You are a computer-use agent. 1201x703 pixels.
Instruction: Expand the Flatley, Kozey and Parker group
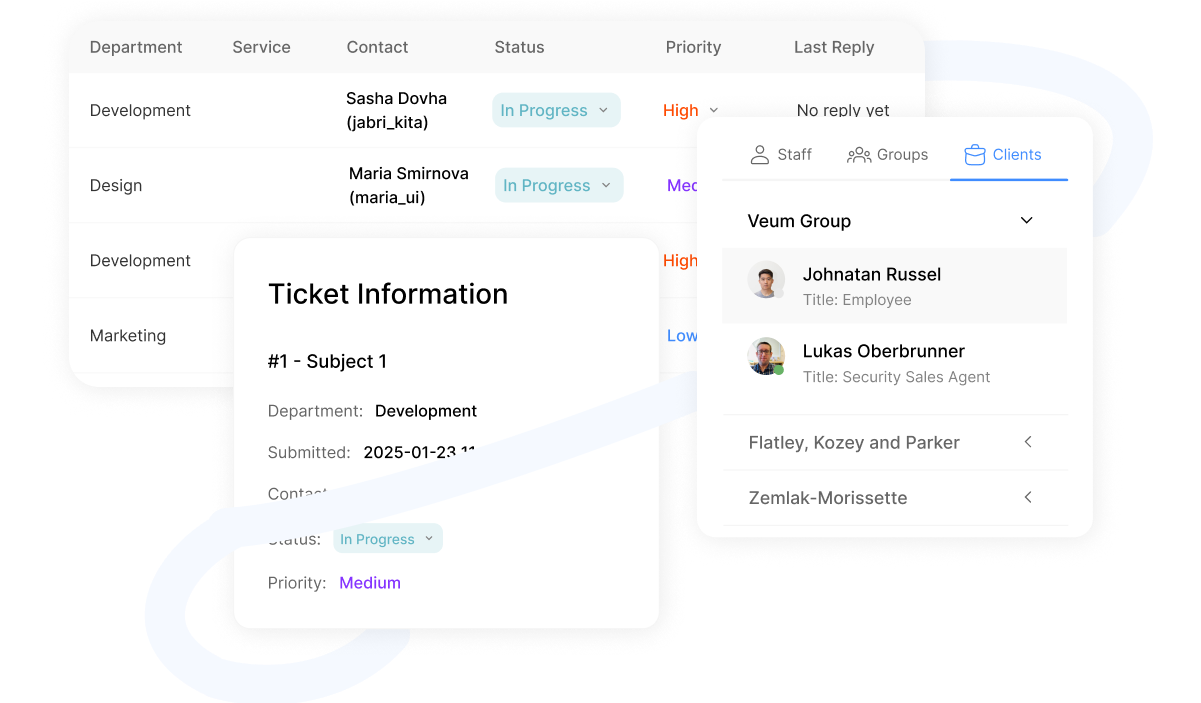[1028, 442]
